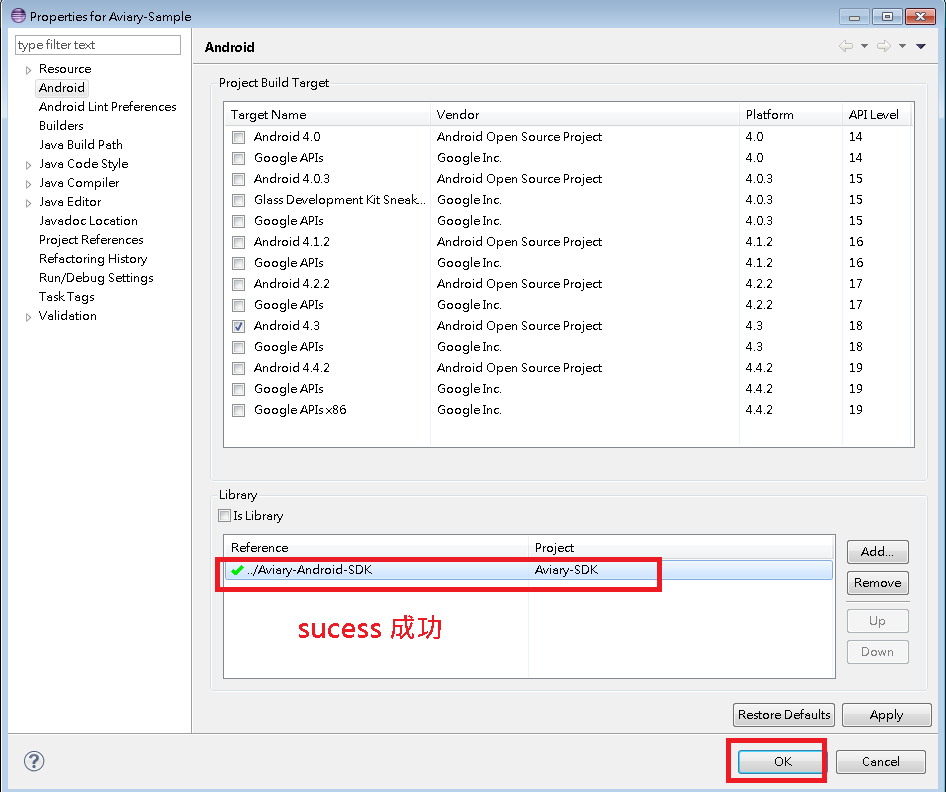The width and height of the screenshot is (946, 792).
Task: Open the Project References page
Action: [91, 239]
